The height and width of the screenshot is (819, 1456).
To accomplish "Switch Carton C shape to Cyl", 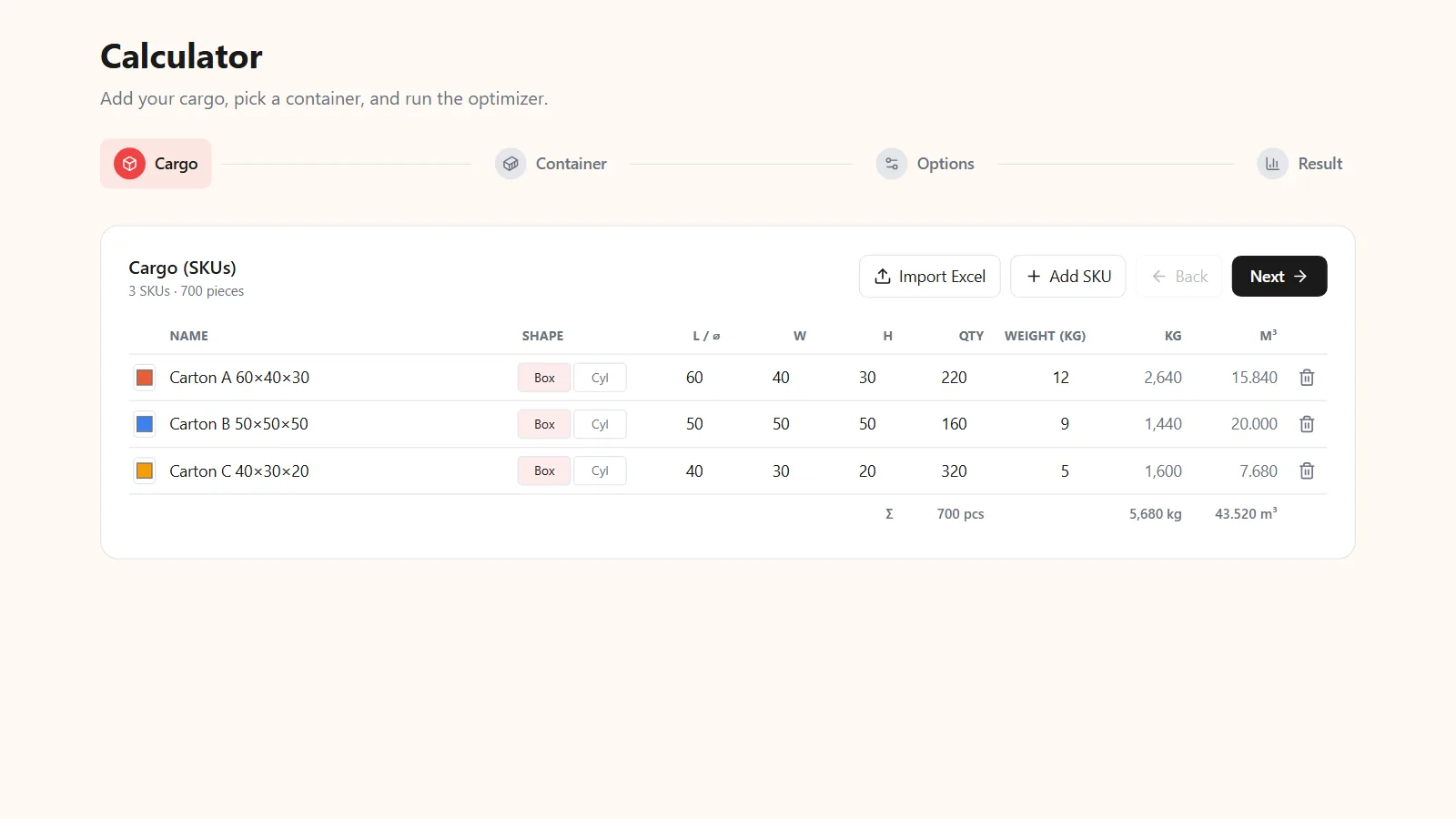I will (x=600, y=471).
